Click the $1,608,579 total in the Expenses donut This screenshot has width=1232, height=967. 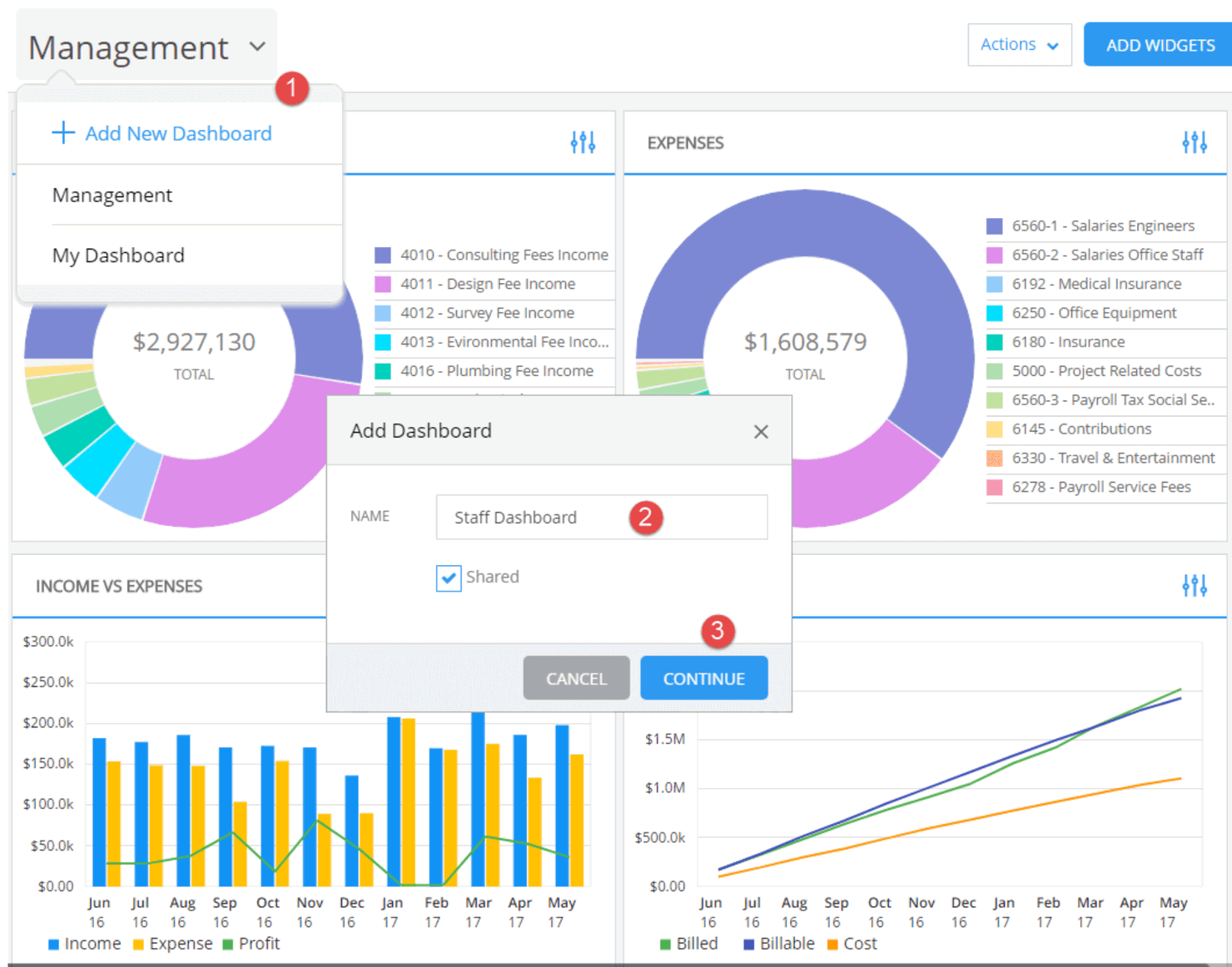point(805,342)
